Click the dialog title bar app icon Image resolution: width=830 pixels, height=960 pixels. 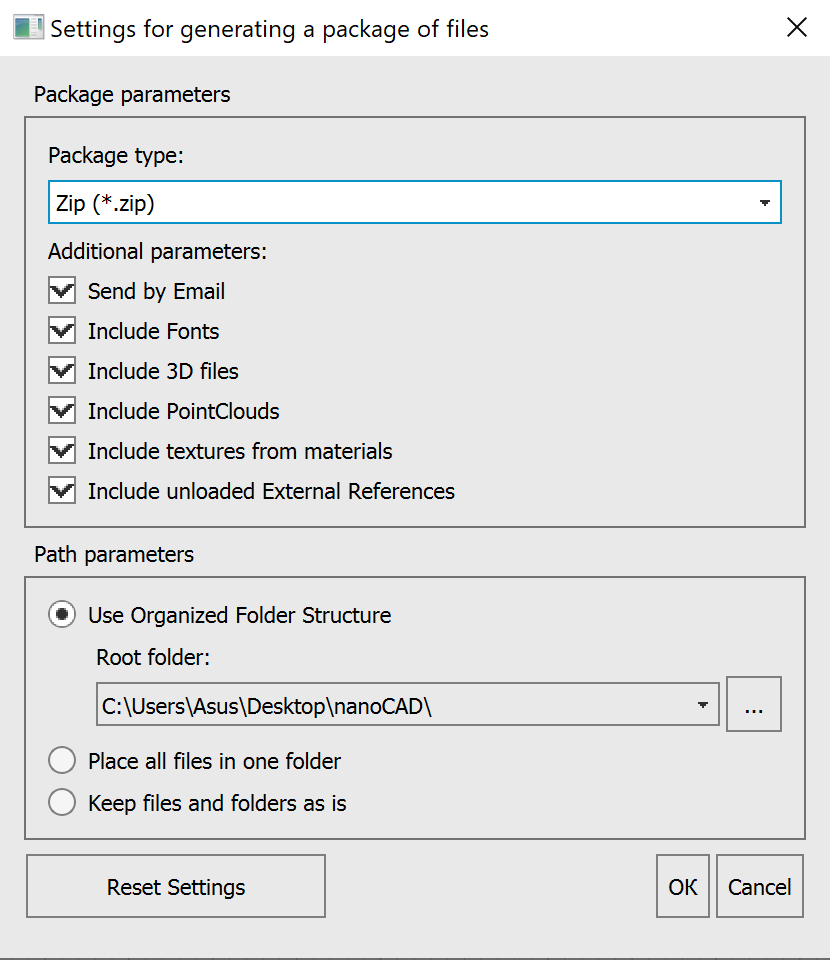(28, 28)
